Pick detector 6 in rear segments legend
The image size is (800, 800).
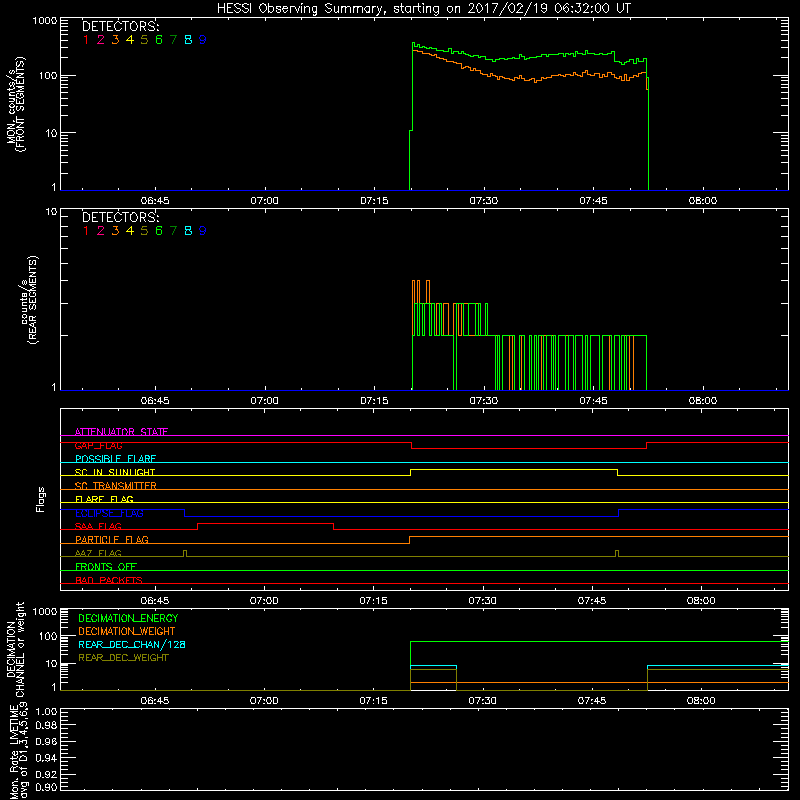159,231
